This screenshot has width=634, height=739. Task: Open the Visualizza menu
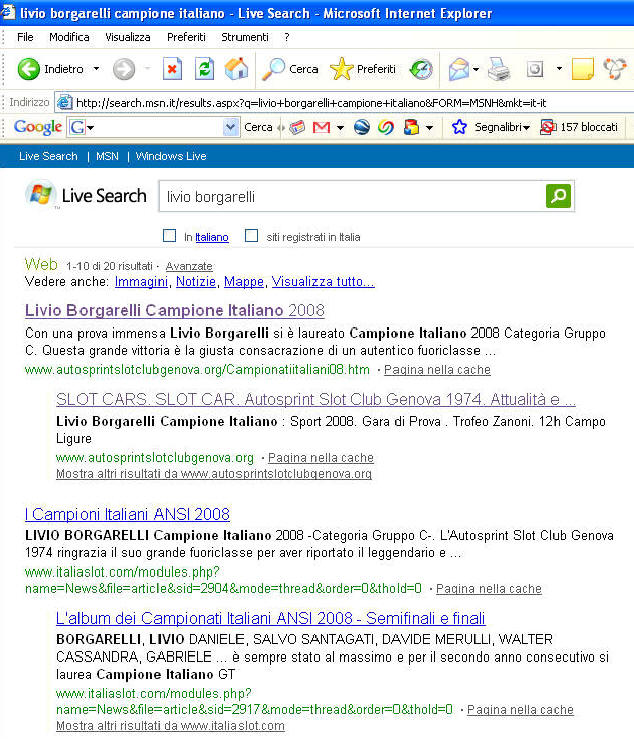coord(128,37)
